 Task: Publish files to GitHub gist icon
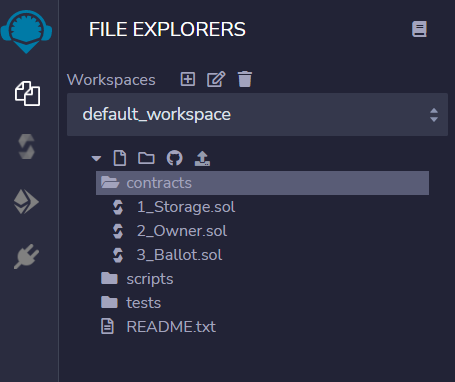coord(175,158)
